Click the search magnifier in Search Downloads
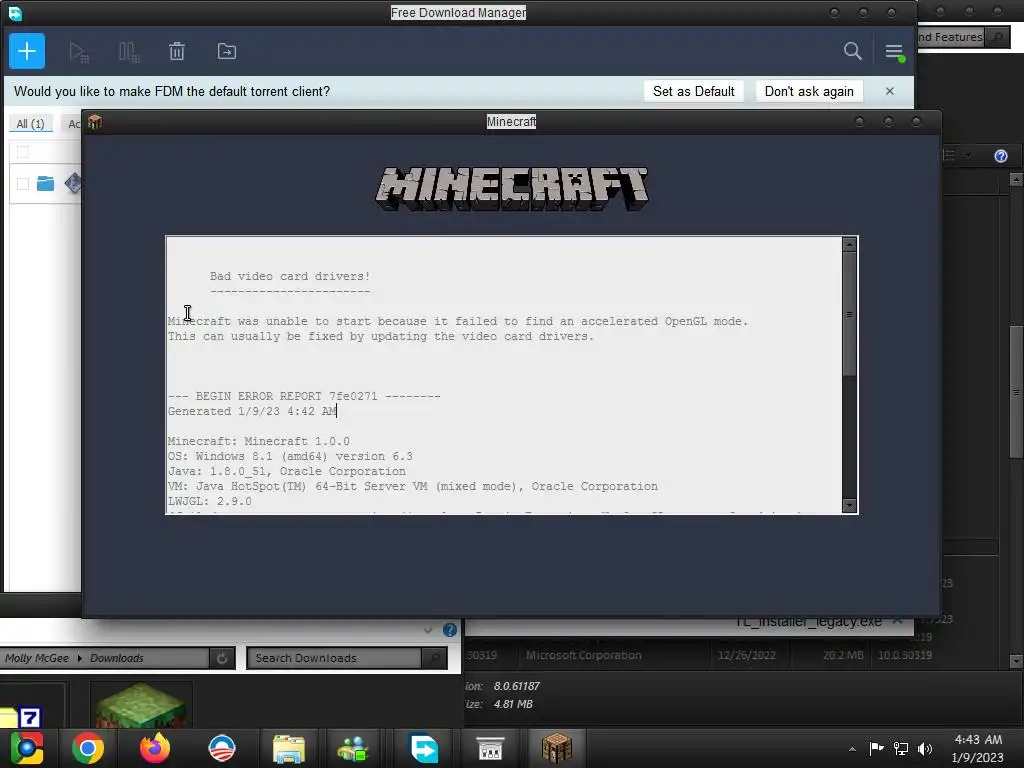This screenshot has height=768, width=1024. (434, 658)
